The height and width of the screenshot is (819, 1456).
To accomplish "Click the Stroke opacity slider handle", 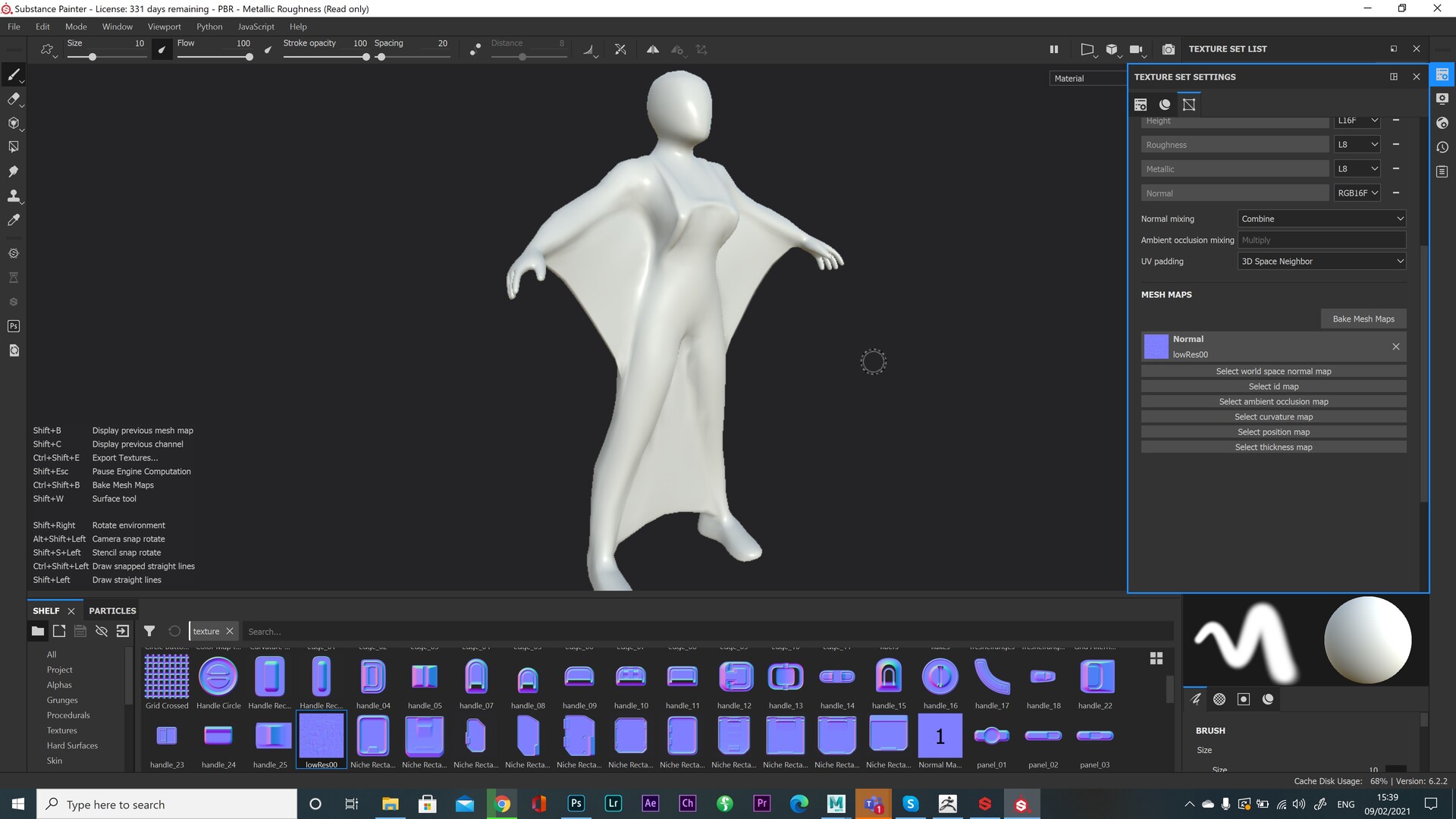I will tap(366, 57).
